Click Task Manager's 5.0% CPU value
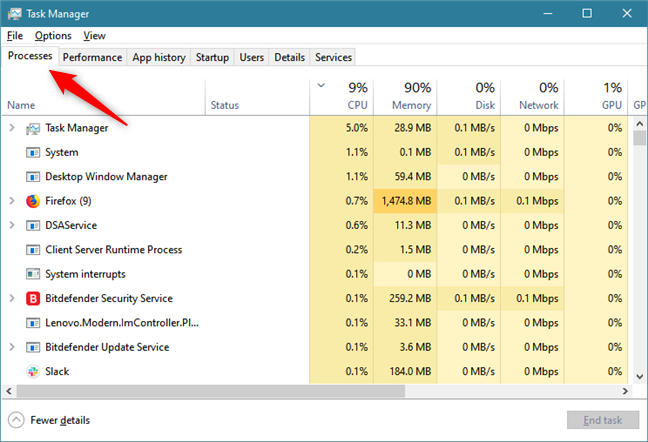The height and width of the screenshot is (442, 648). [357, 128]
